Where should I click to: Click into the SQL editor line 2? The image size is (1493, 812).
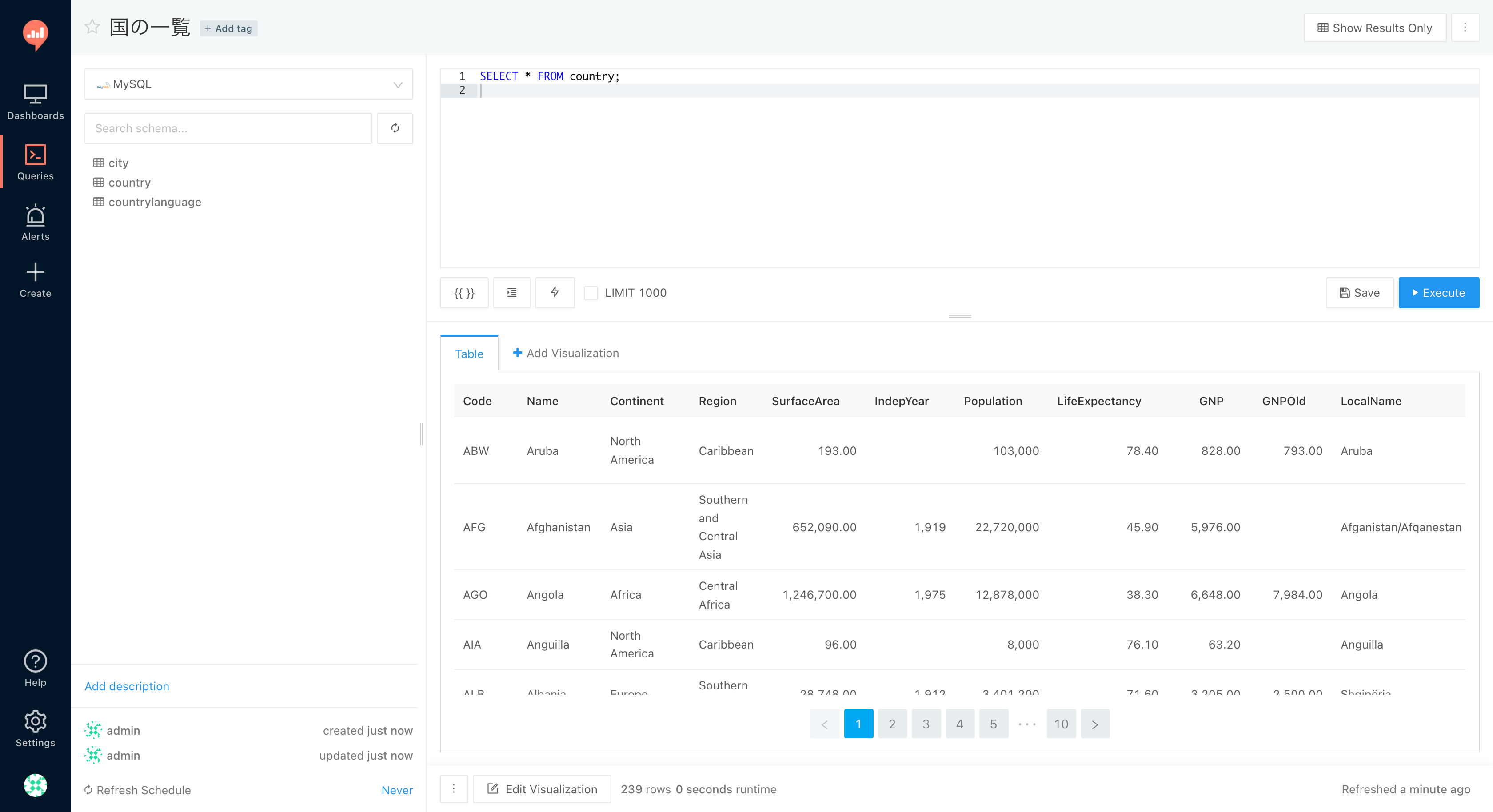click(978, 91)
